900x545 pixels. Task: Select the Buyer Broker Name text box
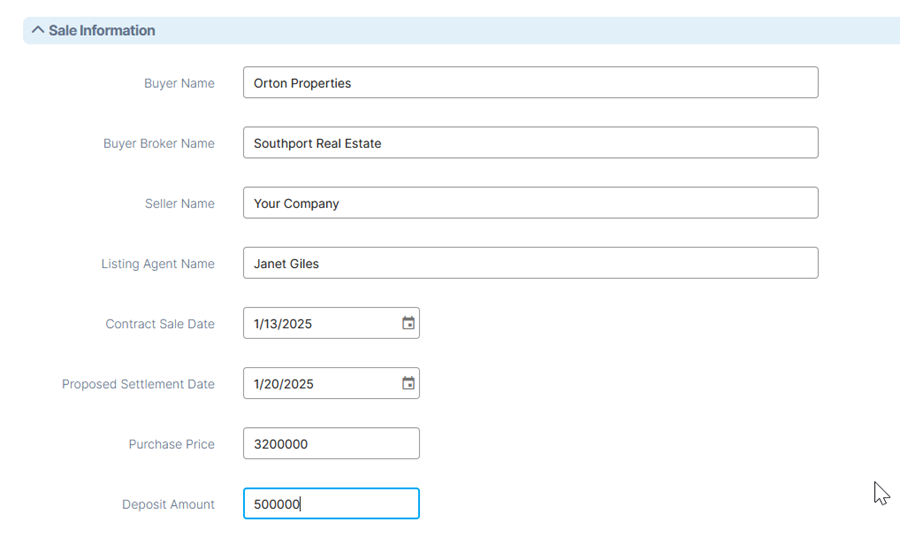click(x=531, y=143)
